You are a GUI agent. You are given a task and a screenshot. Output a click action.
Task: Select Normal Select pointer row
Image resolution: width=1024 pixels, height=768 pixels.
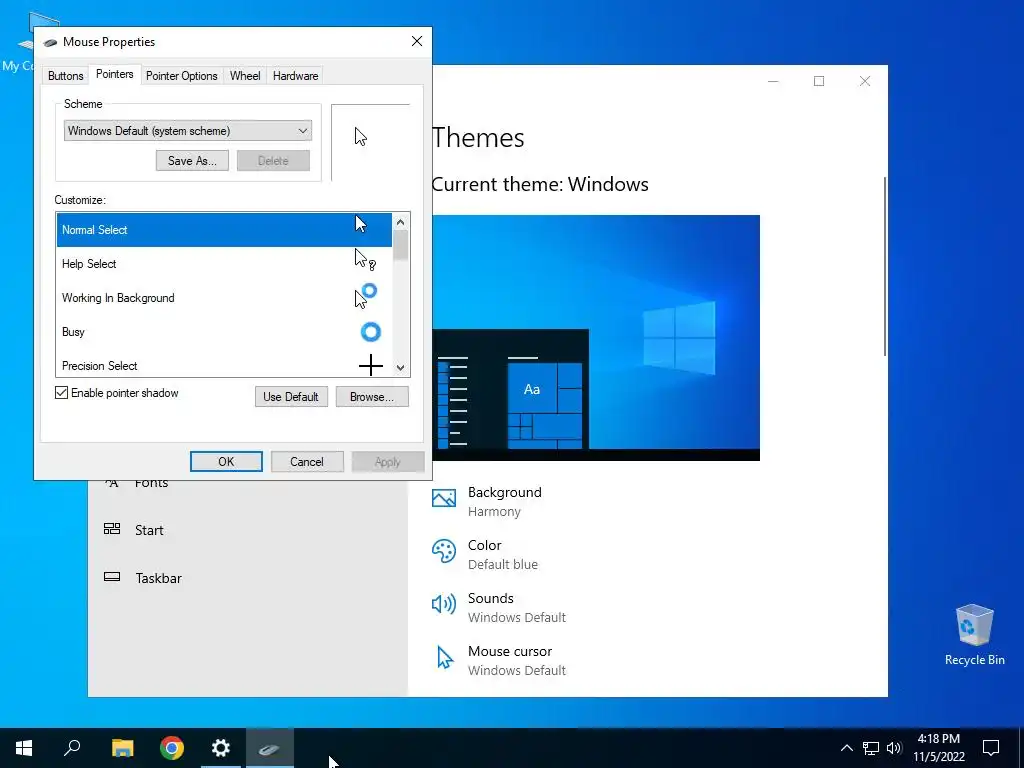click(224, 230)
